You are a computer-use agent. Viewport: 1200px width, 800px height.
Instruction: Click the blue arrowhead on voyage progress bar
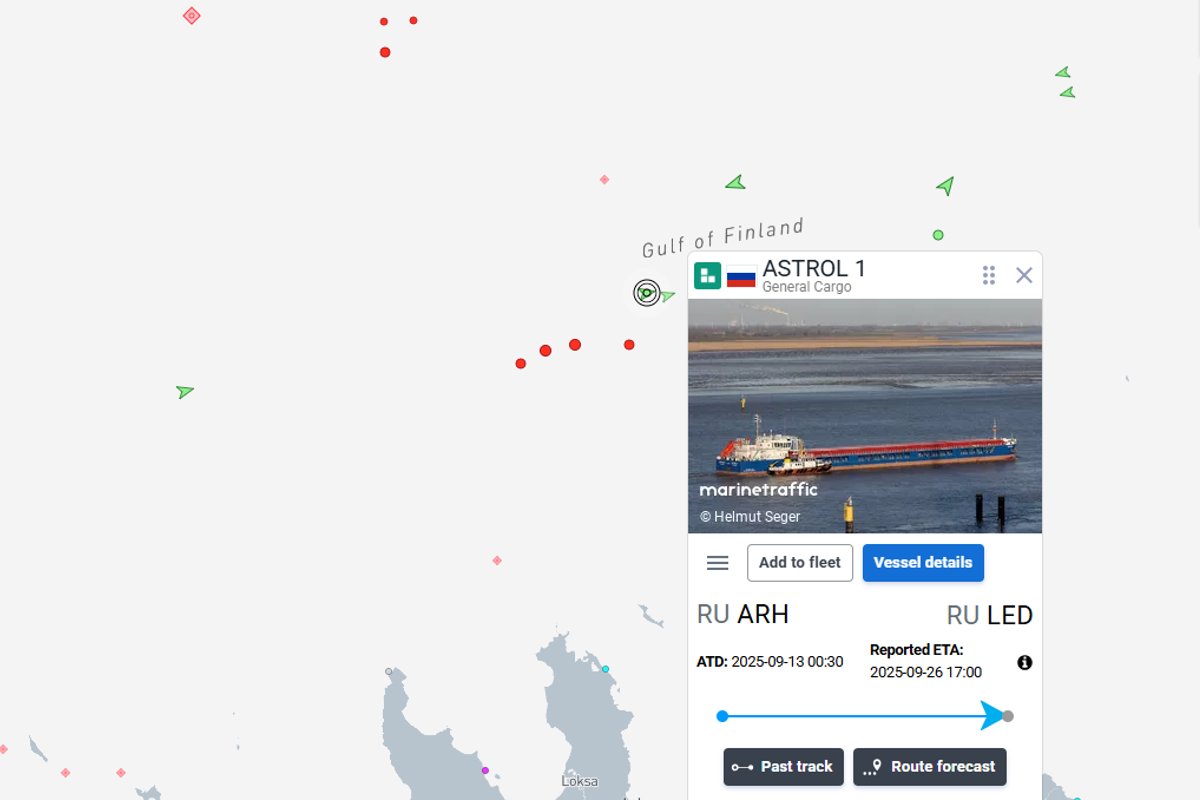click(992, 716)
